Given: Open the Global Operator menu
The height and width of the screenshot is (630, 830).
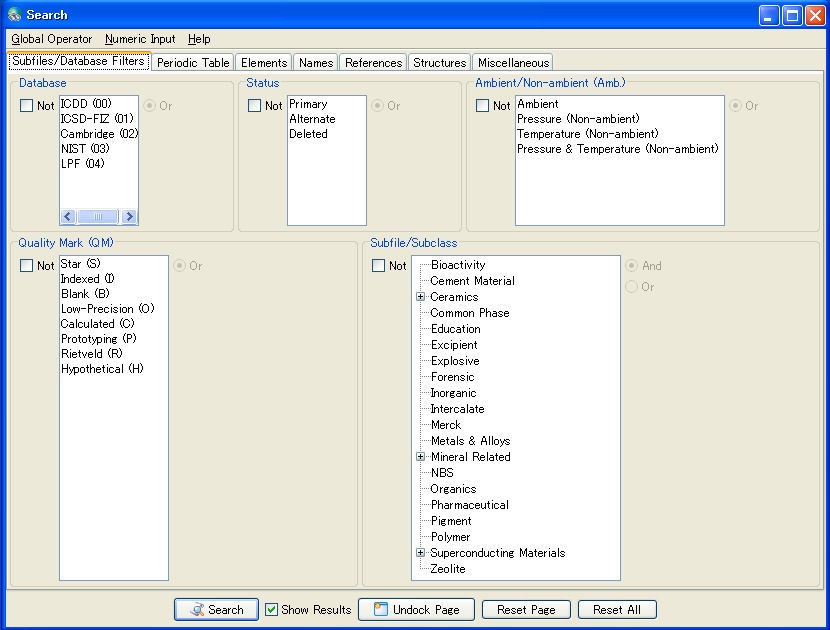Looking at the screenshot, I should [x=52, y=39].
